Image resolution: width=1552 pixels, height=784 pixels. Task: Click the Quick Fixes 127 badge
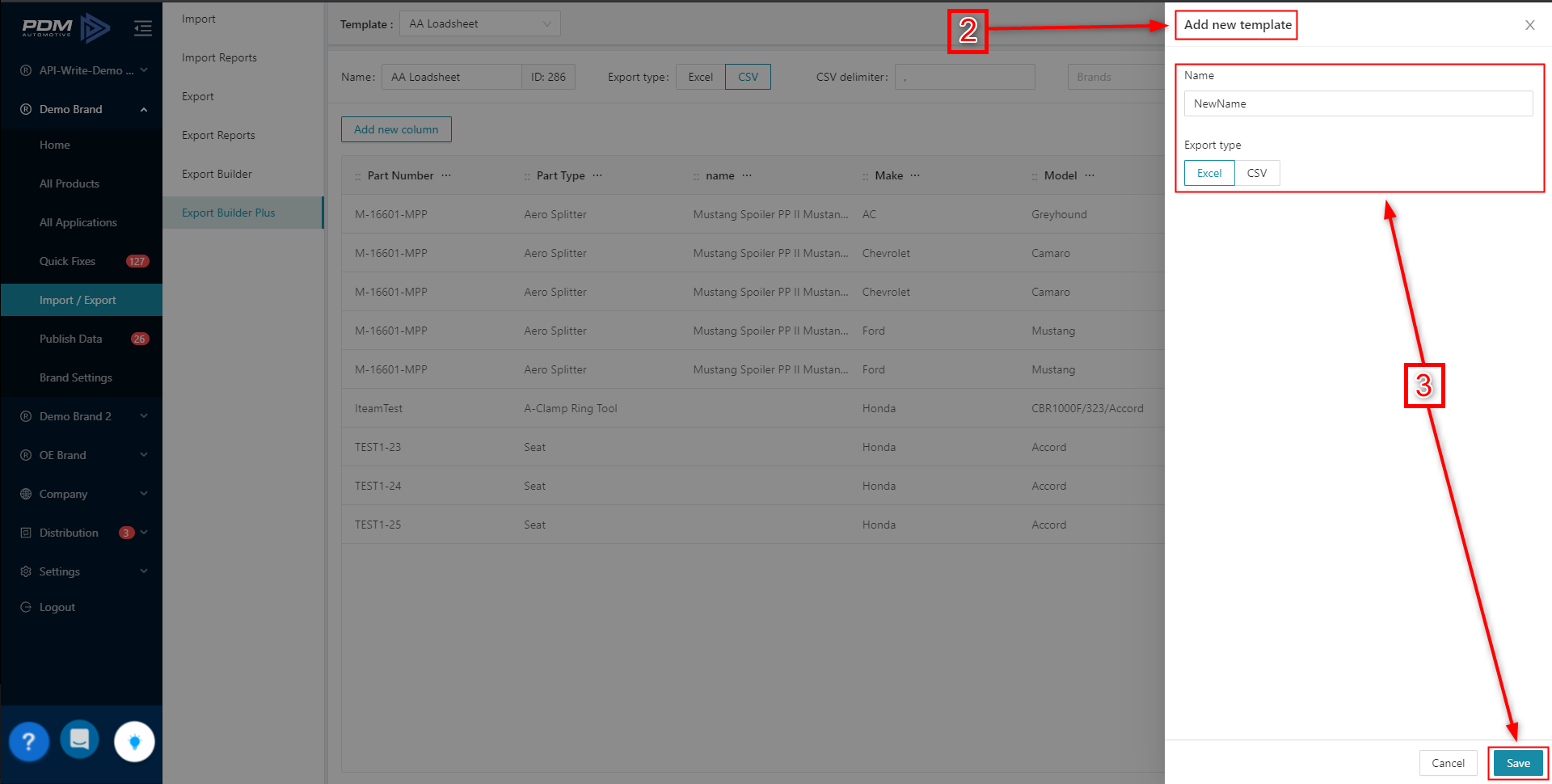click(x=137, y=261)
